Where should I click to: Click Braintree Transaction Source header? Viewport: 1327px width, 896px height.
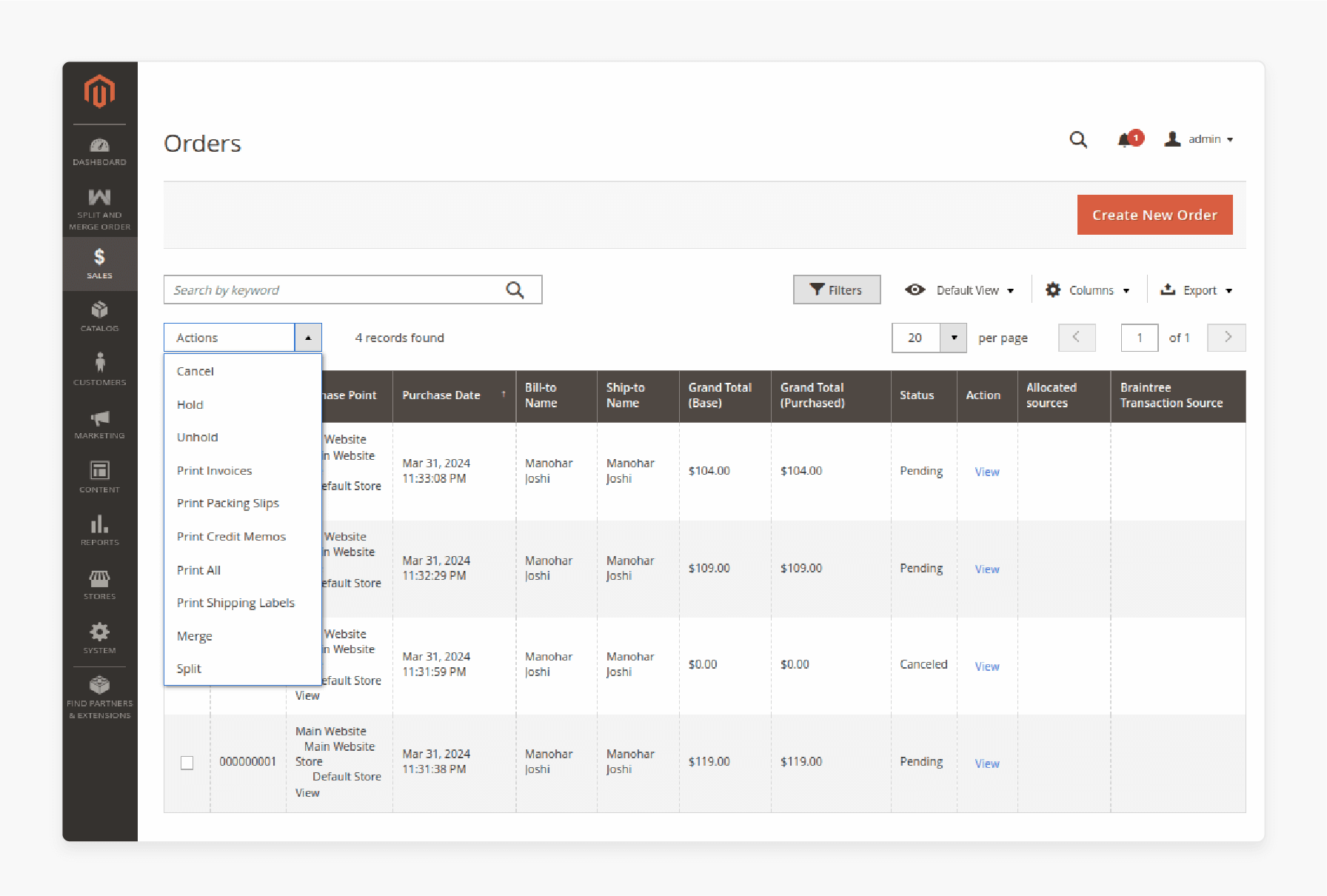(x=1178, y=395)
